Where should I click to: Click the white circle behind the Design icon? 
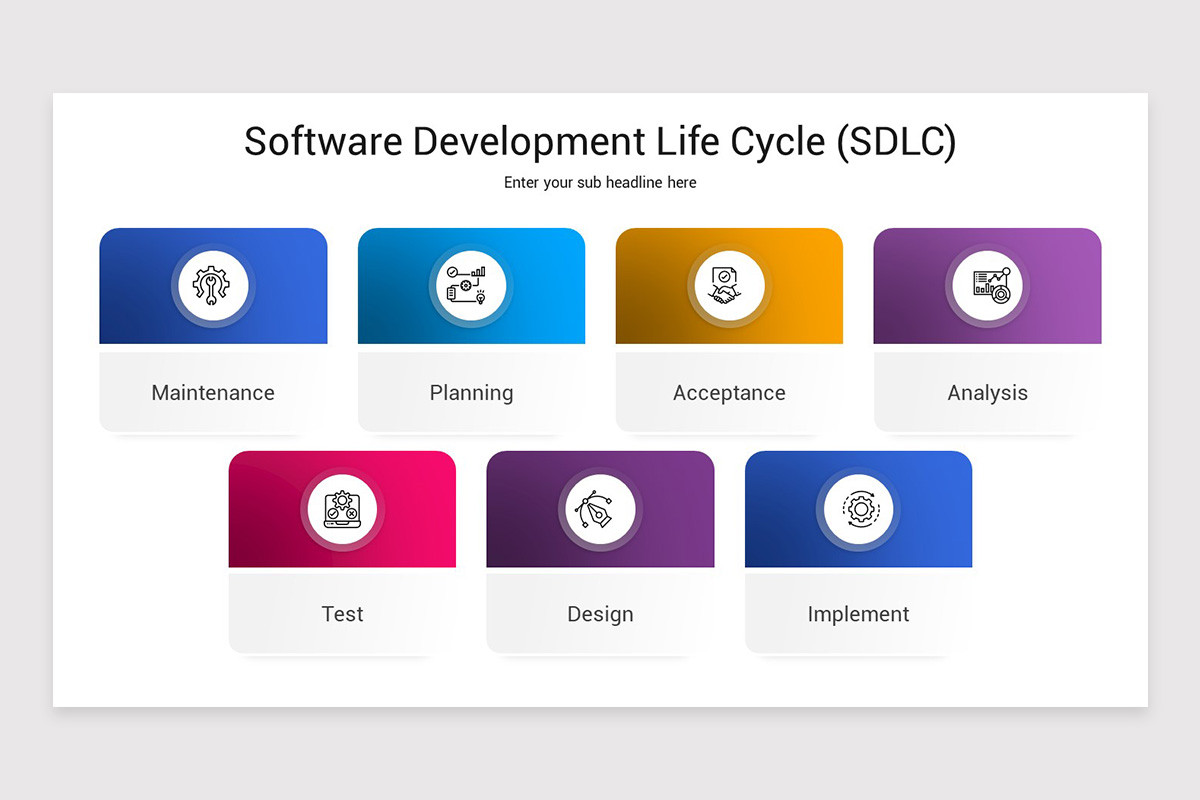600,508
